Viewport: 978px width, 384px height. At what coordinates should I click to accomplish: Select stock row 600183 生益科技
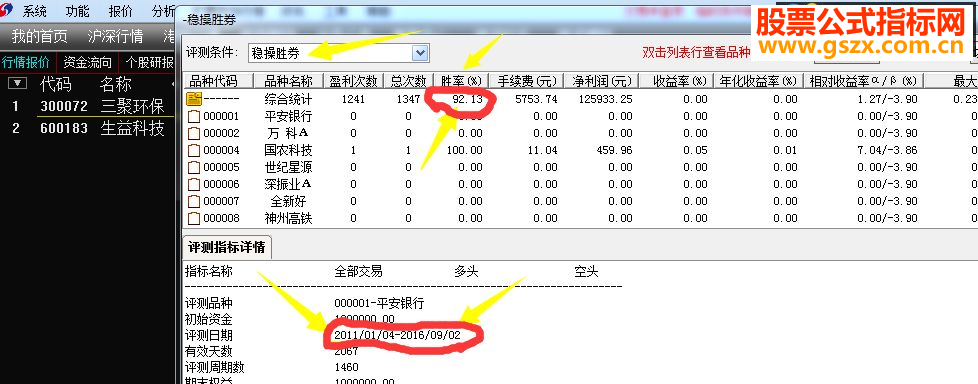coord(87,129)
